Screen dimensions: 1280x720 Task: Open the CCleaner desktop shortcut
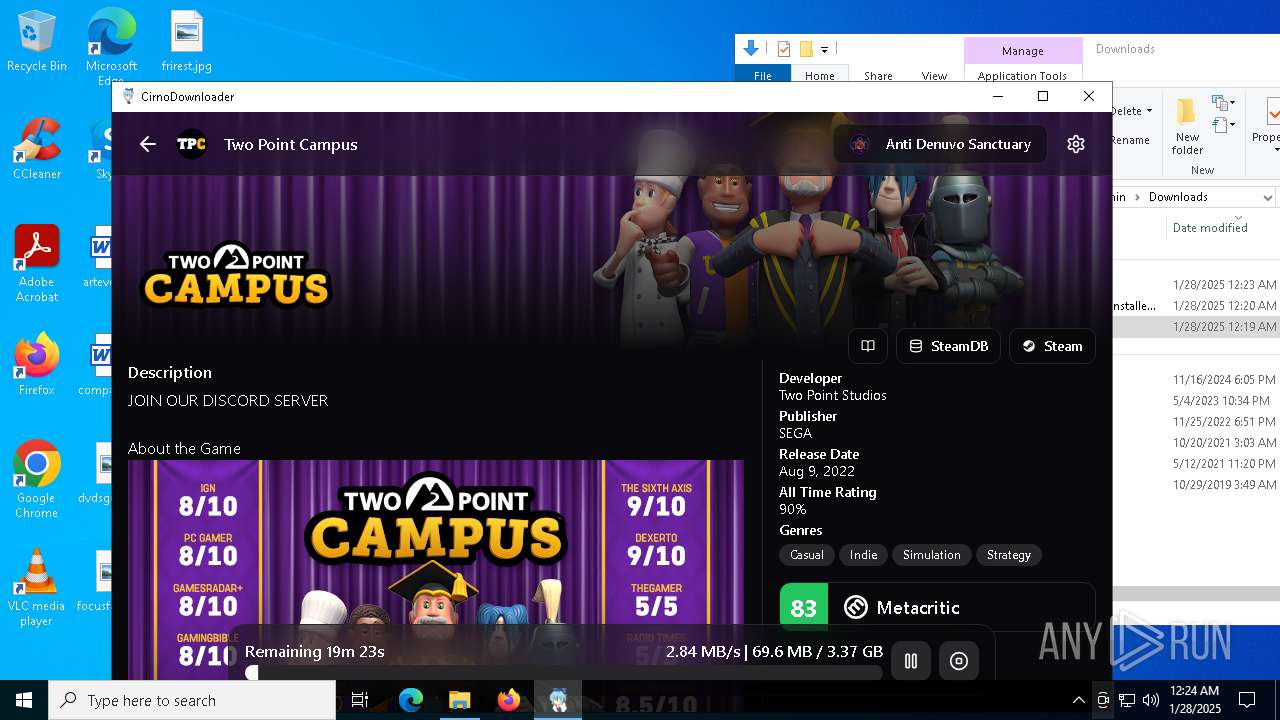click(x=37, y=148)
